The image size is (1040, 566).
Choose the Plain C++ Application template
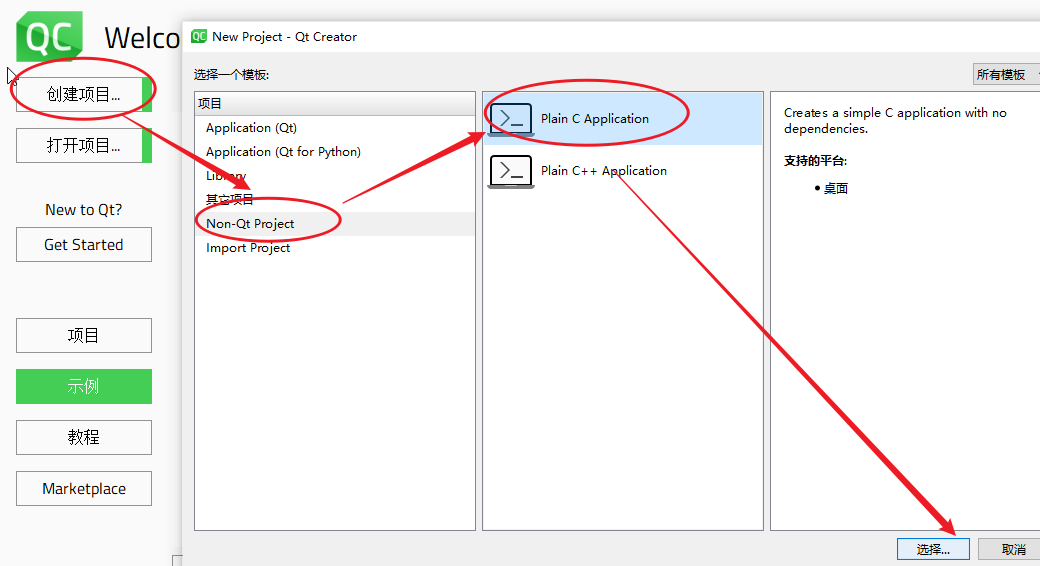pyautogui.click(x=623, y=171)
